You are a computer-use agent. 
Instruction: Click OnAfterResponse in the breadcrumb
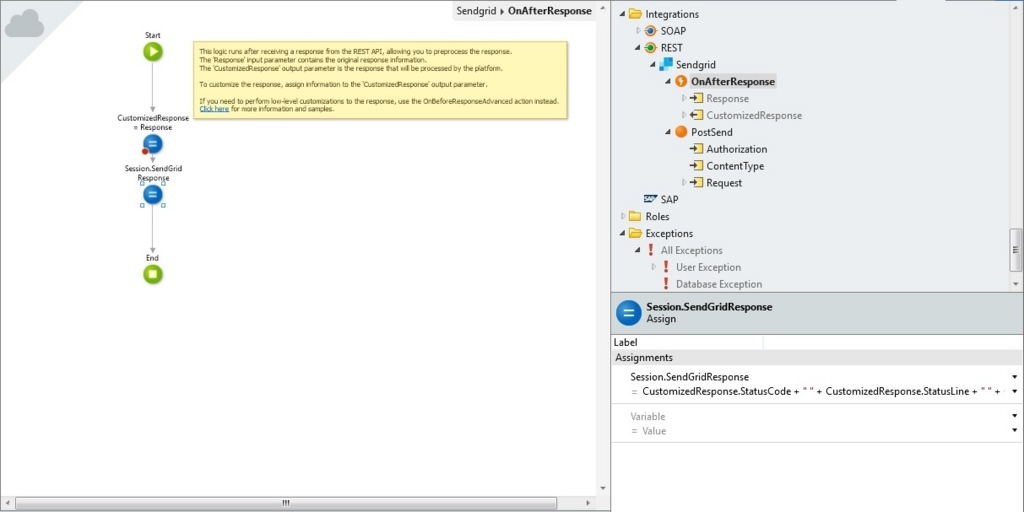click(x=549, y=10)
